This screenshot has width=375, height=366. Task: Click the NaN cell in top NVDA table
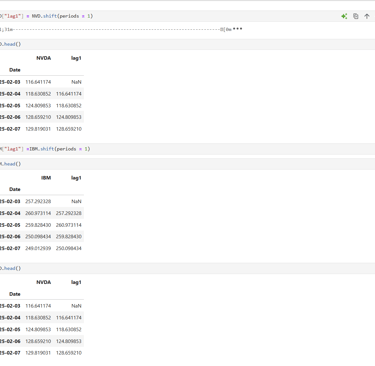(x=76, y=82)
